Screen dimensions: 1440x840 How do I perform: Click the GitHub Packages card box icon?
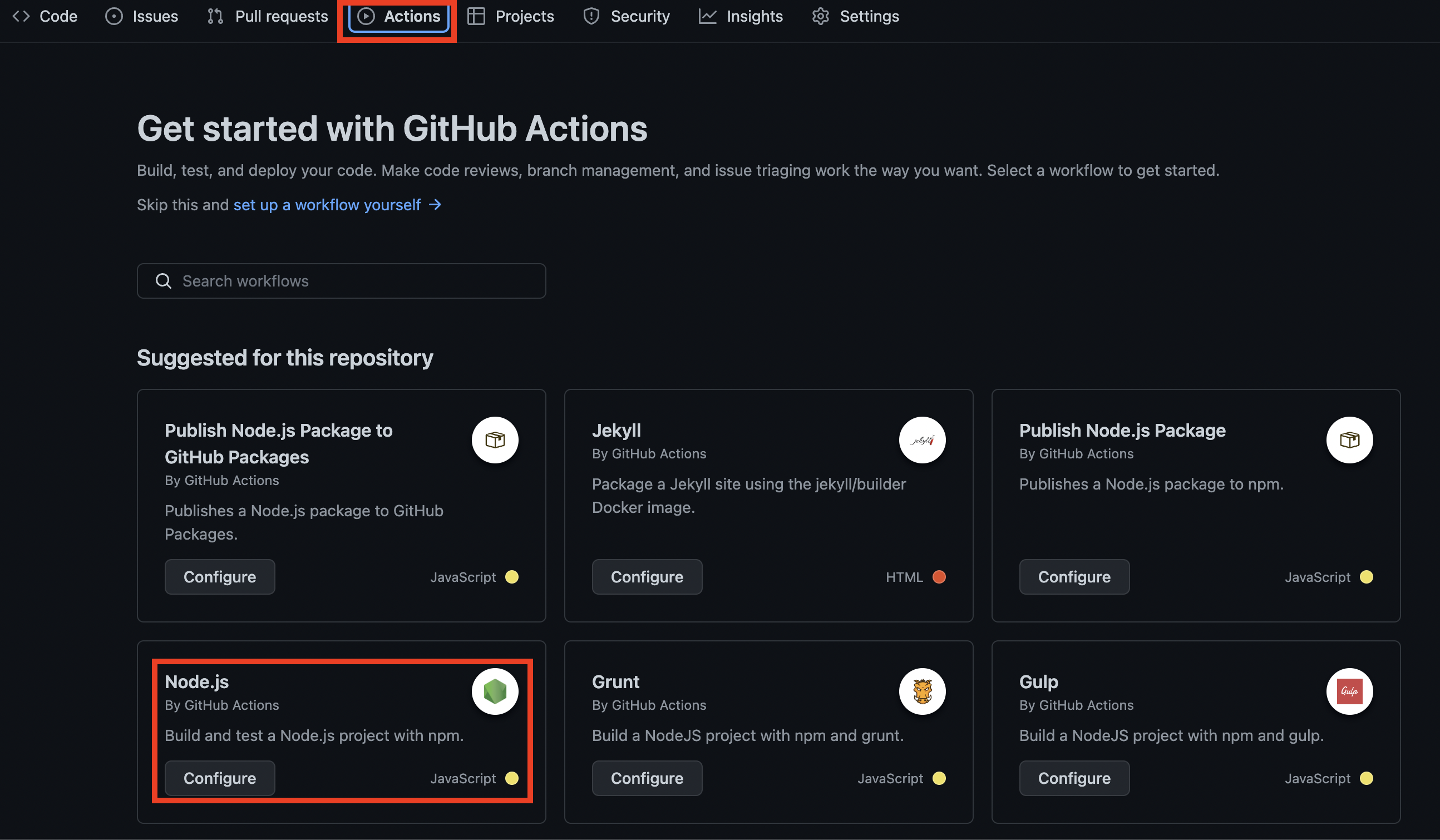(x=495, y=439)
